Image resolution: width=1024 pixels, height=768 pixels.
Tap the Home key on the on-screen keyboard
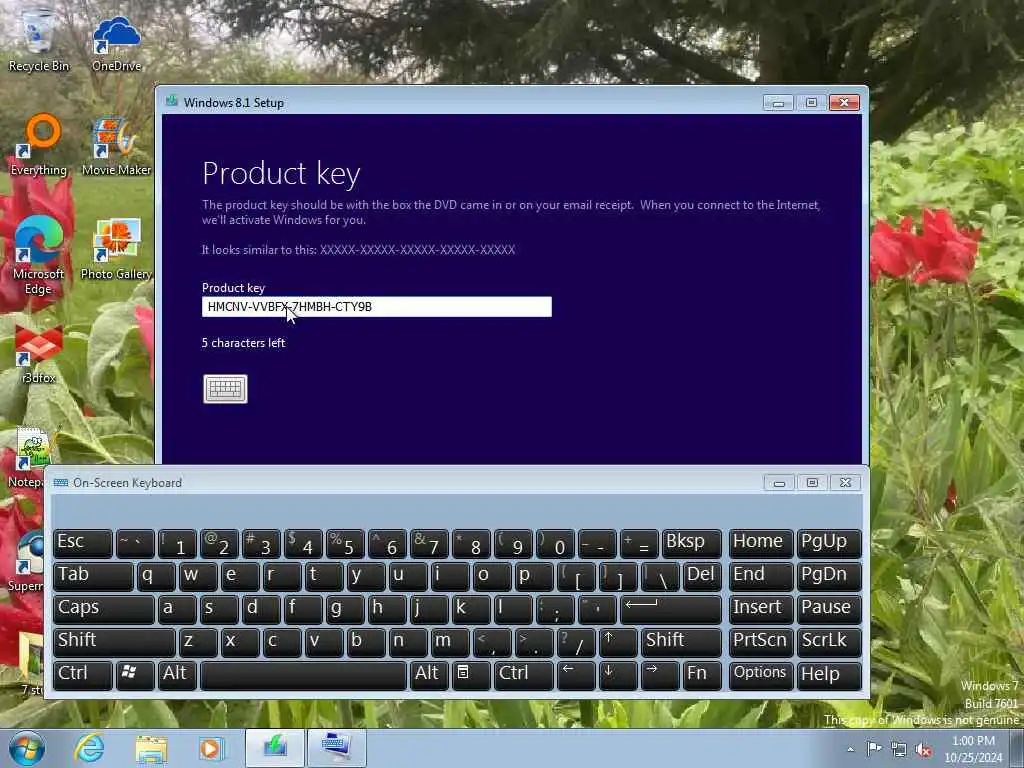(x=761, y=543)
